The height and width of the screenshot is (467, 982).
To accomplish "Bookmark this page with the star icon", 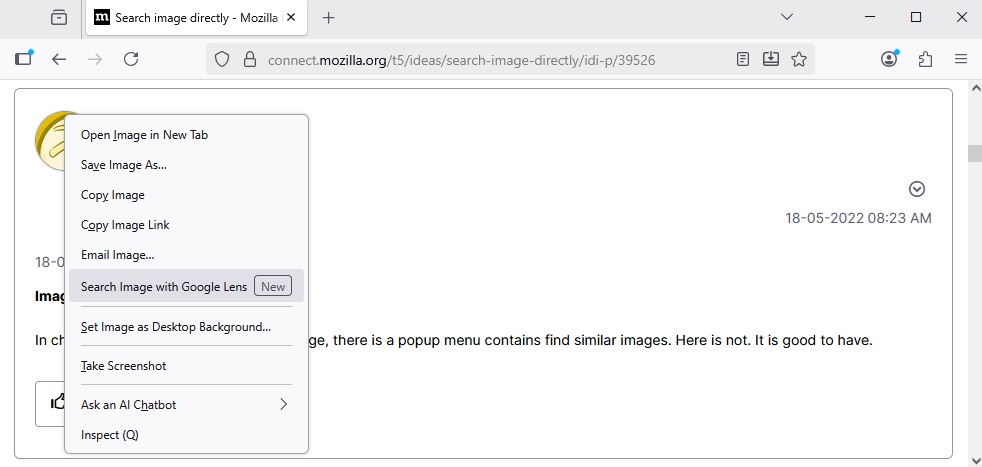I will (799, 59).
